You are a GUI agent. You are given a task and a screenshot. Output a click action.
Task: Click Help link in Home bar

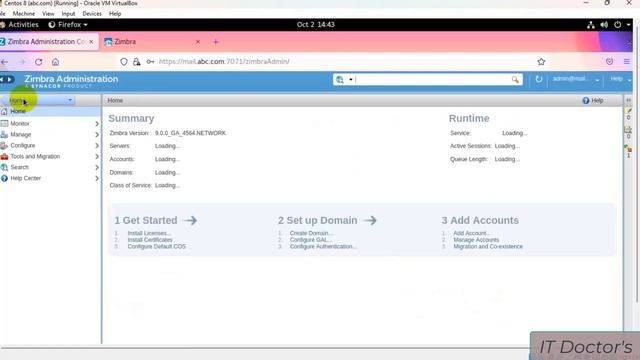pyautogui.click(x=593, y=100)
